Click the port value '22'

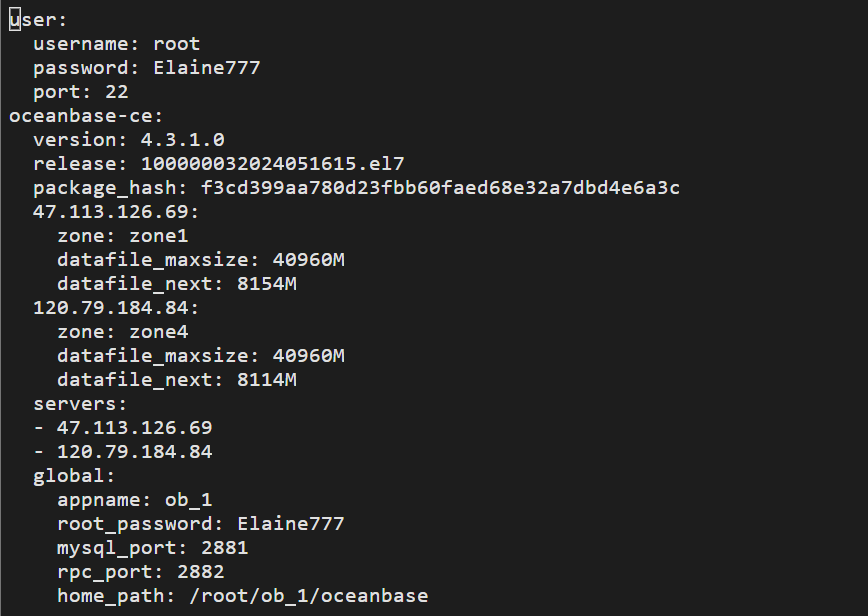(117, 92)
